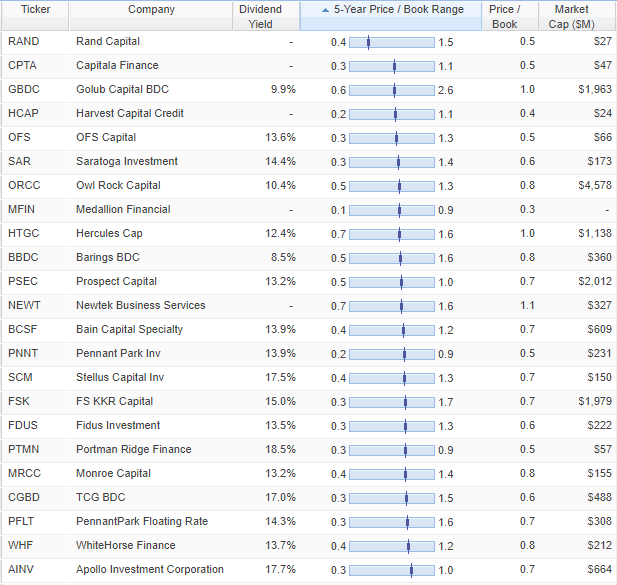This screenshot has width=617, height=585.
Task: Select ticker FSK
Action: [18, 401]
